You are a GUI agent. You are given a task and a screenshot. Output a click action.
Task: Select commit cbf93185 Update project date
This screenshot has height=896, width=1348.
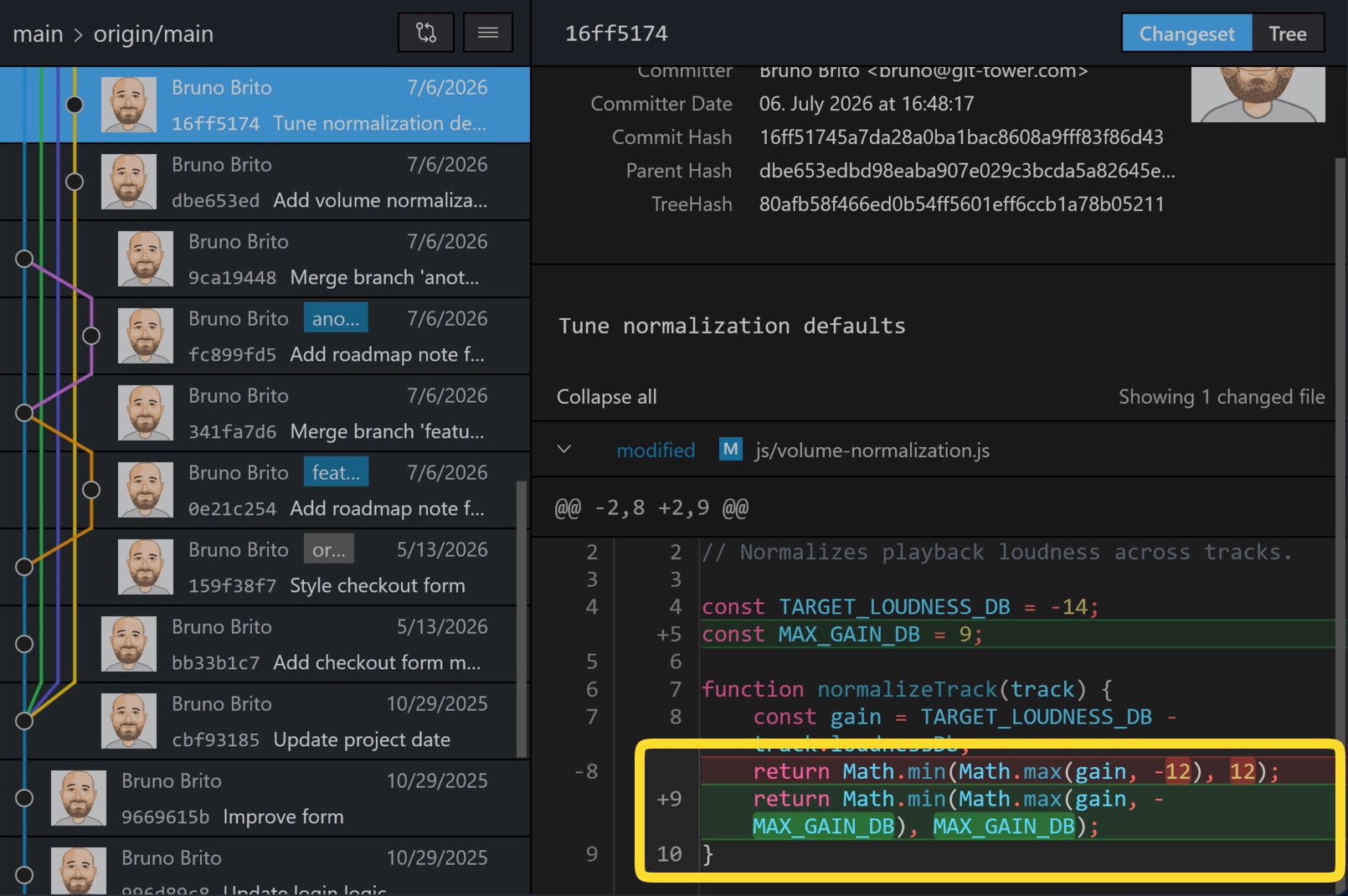pyautogui.click(x=265, y=721)
